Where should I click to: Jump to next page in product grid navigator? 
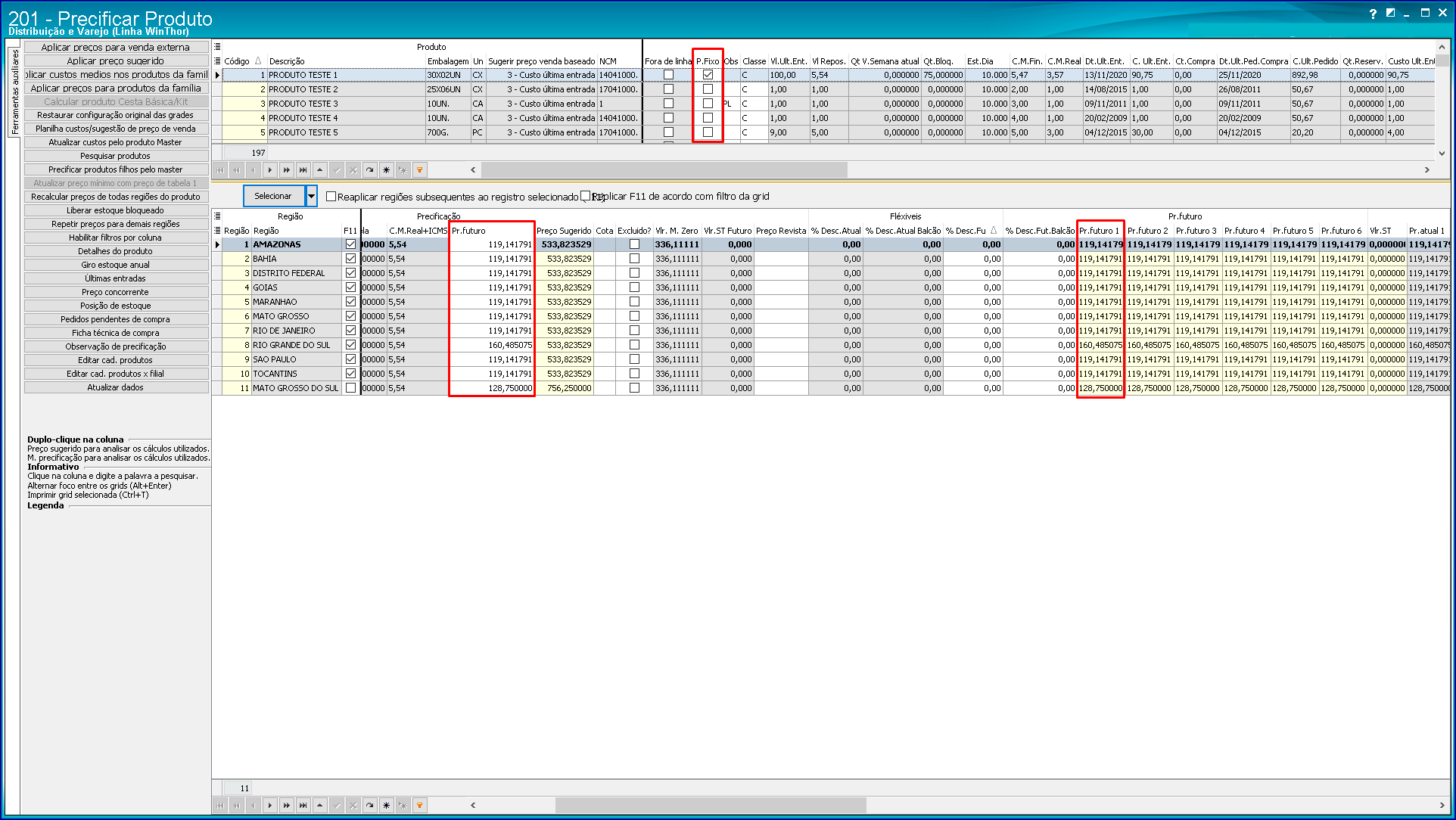tap(287, 170)
